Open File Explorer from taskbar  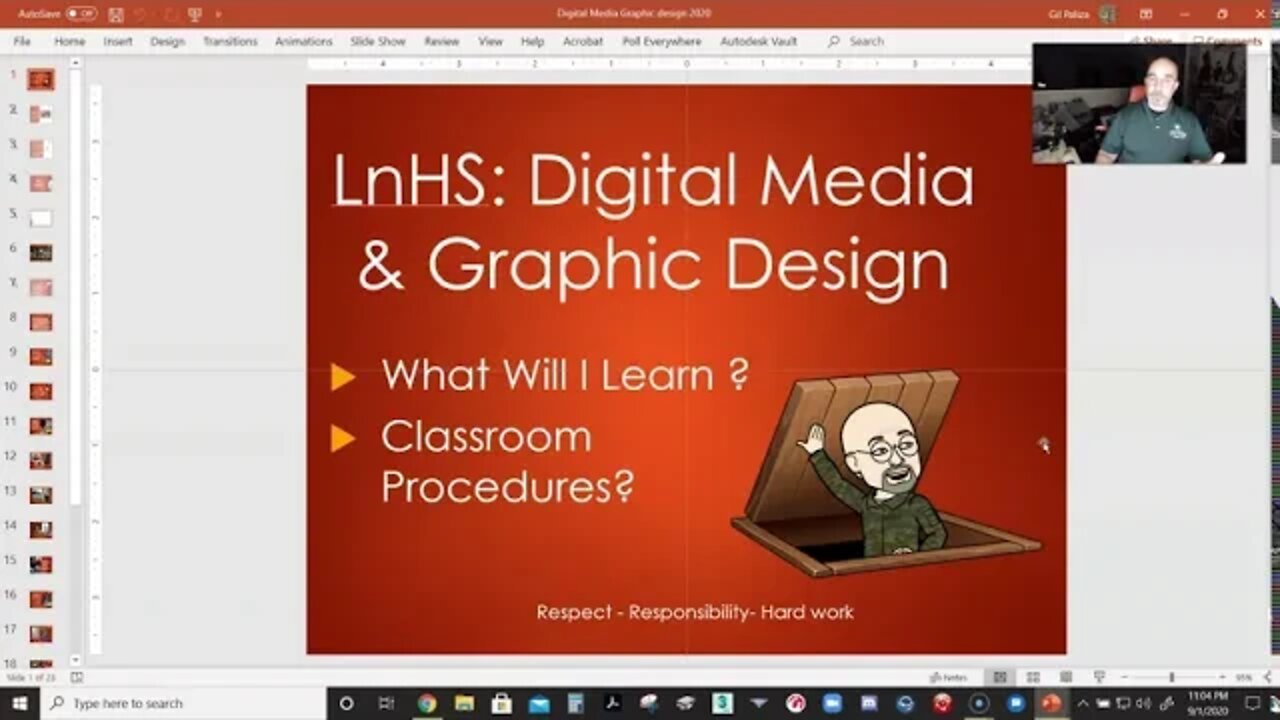pyautogui.click(x=464, y=703)
